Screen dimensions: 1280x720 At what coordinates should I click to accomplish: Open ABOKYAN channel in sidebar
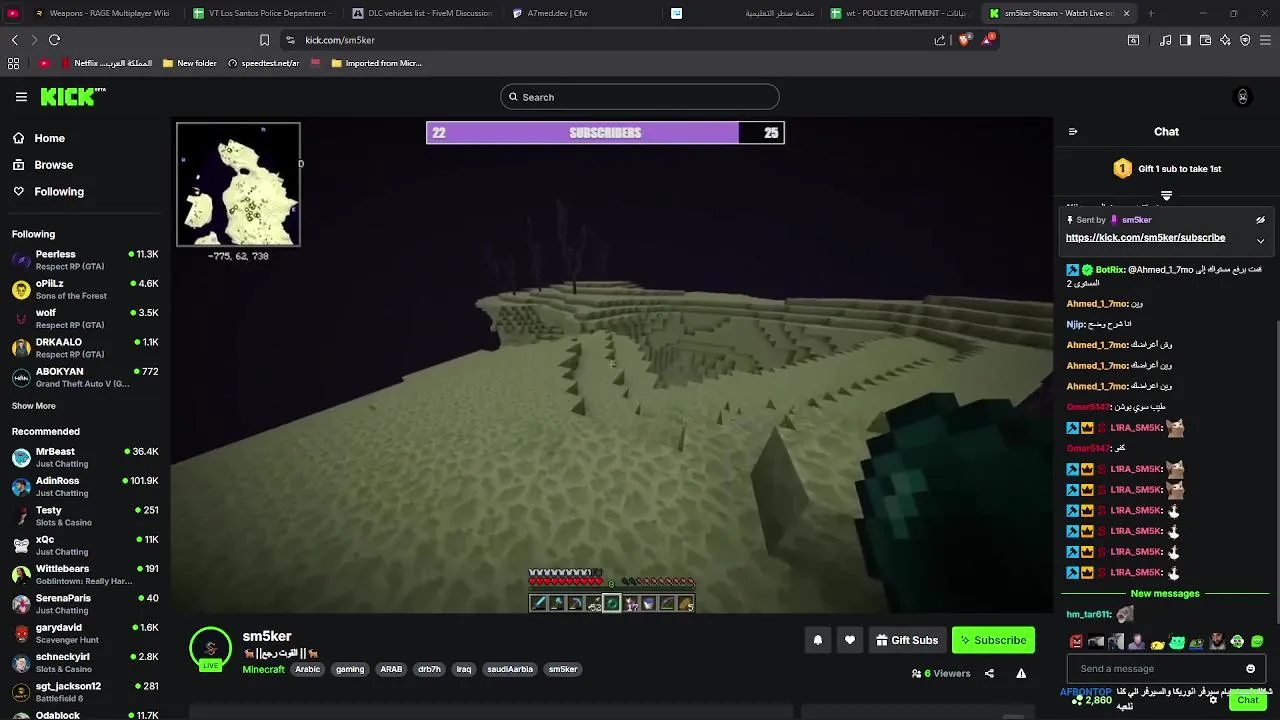click(85, 377)
